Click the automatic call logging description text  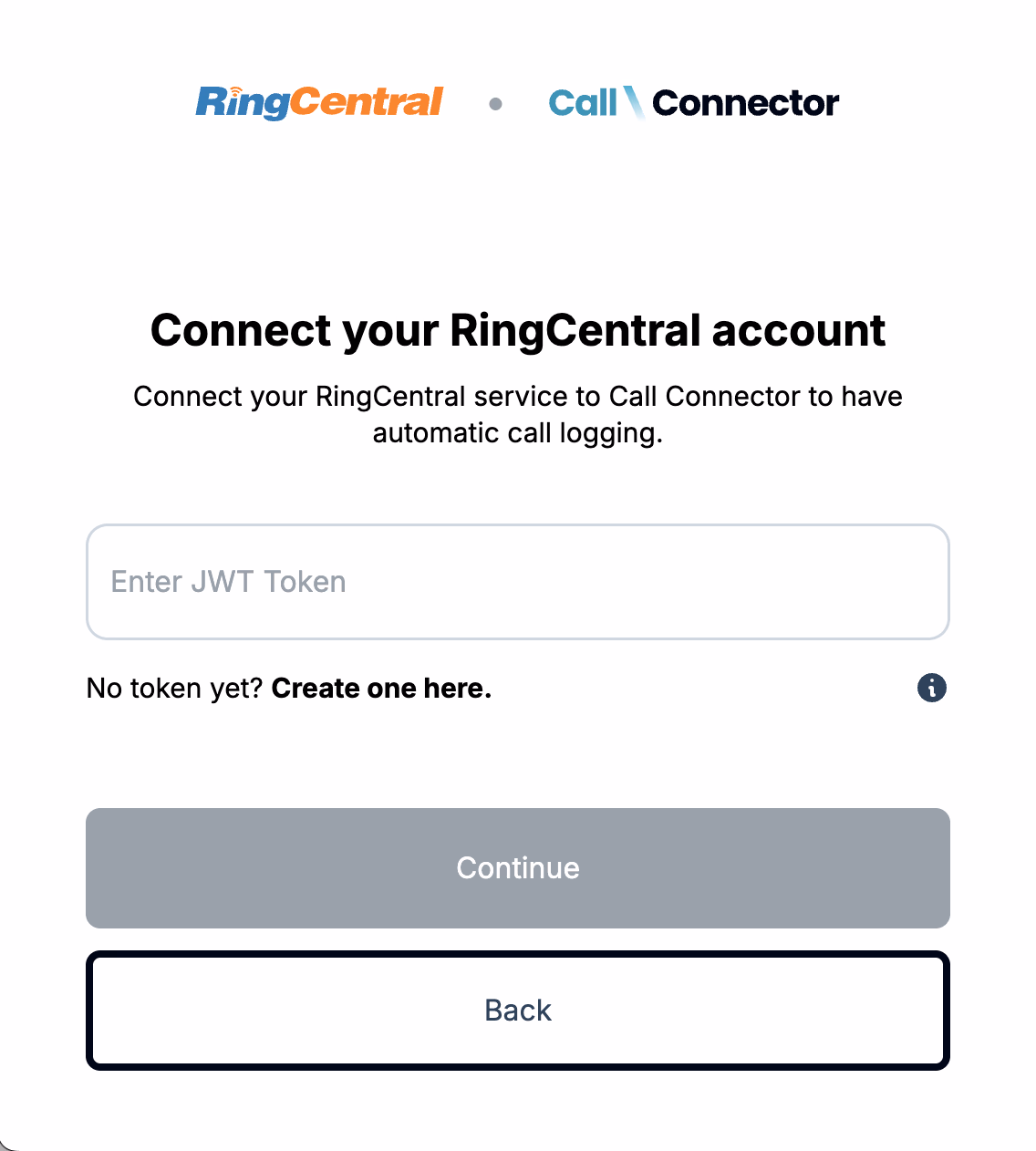click(517, 414)
